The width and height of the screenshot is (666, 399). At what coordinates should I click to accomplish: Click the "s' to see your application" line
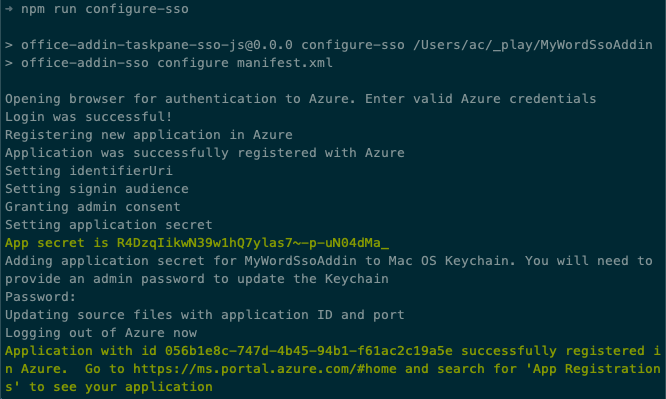point(109,387)
